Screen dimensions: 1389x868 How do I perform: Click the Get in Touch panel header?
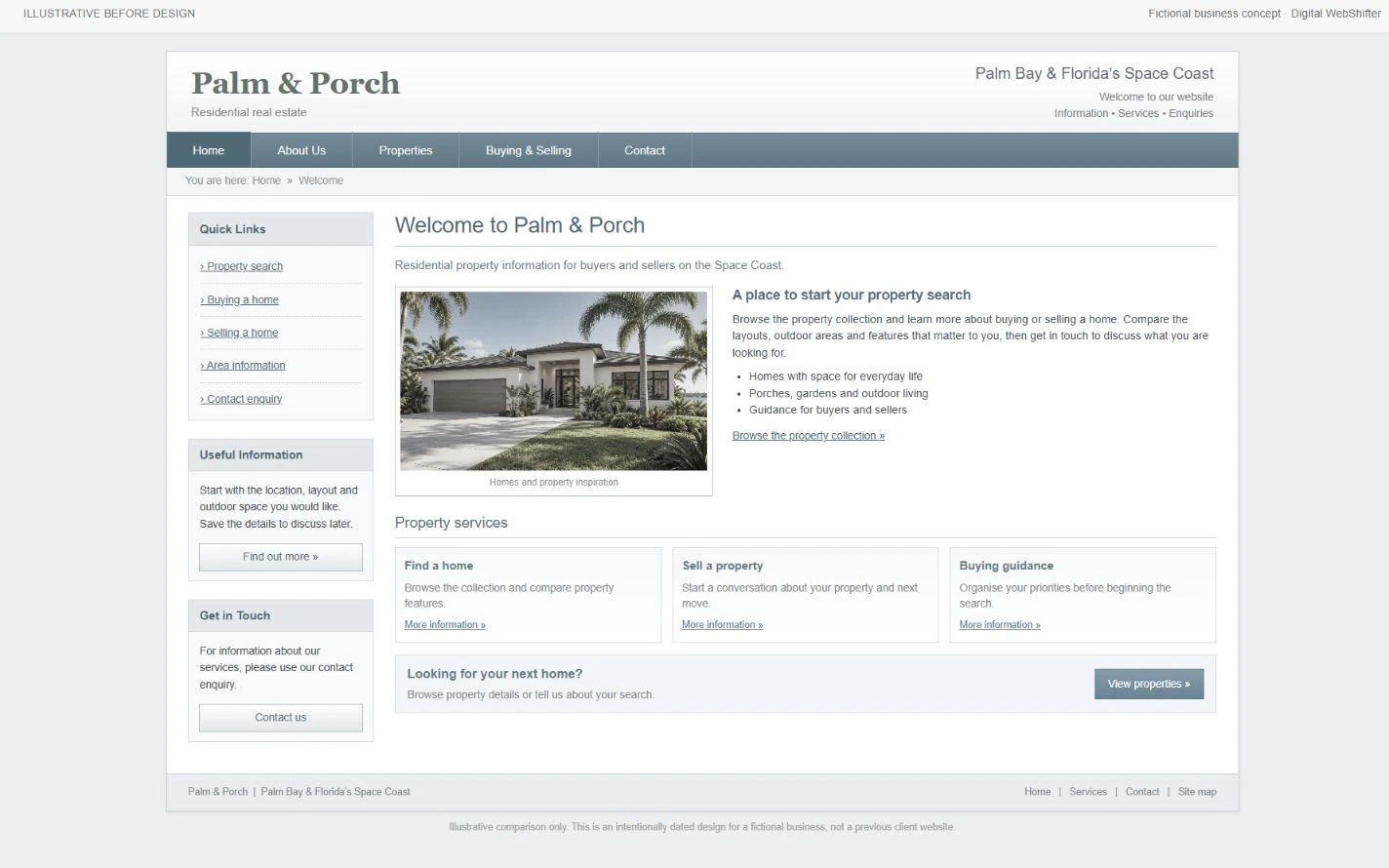coord(281,615)
